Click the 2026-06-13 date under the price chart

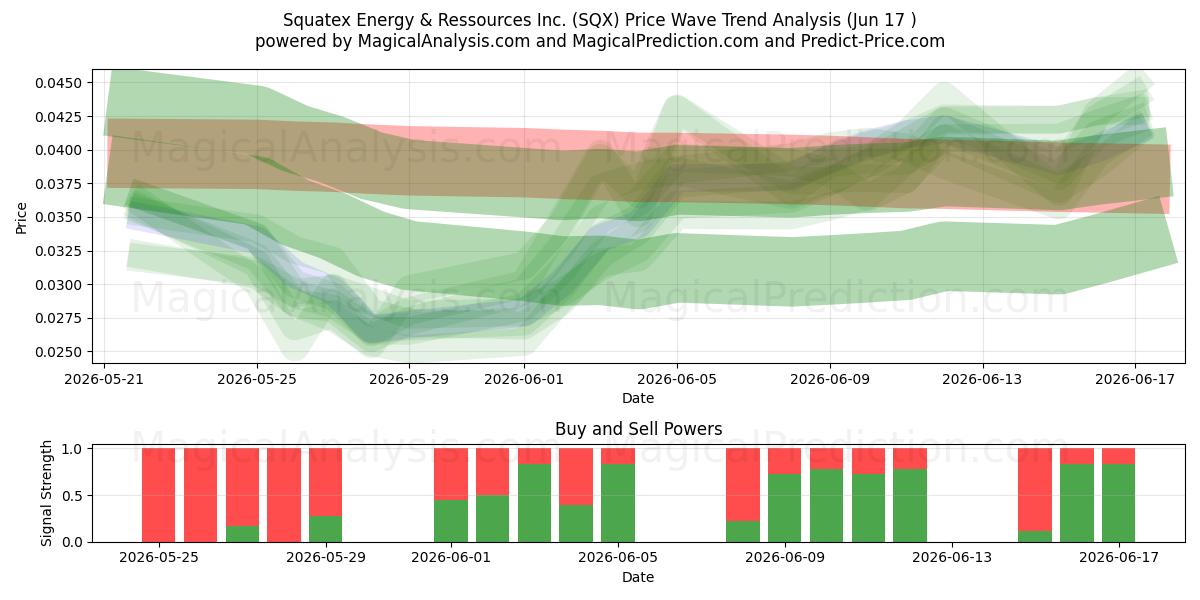click(982, 379)
